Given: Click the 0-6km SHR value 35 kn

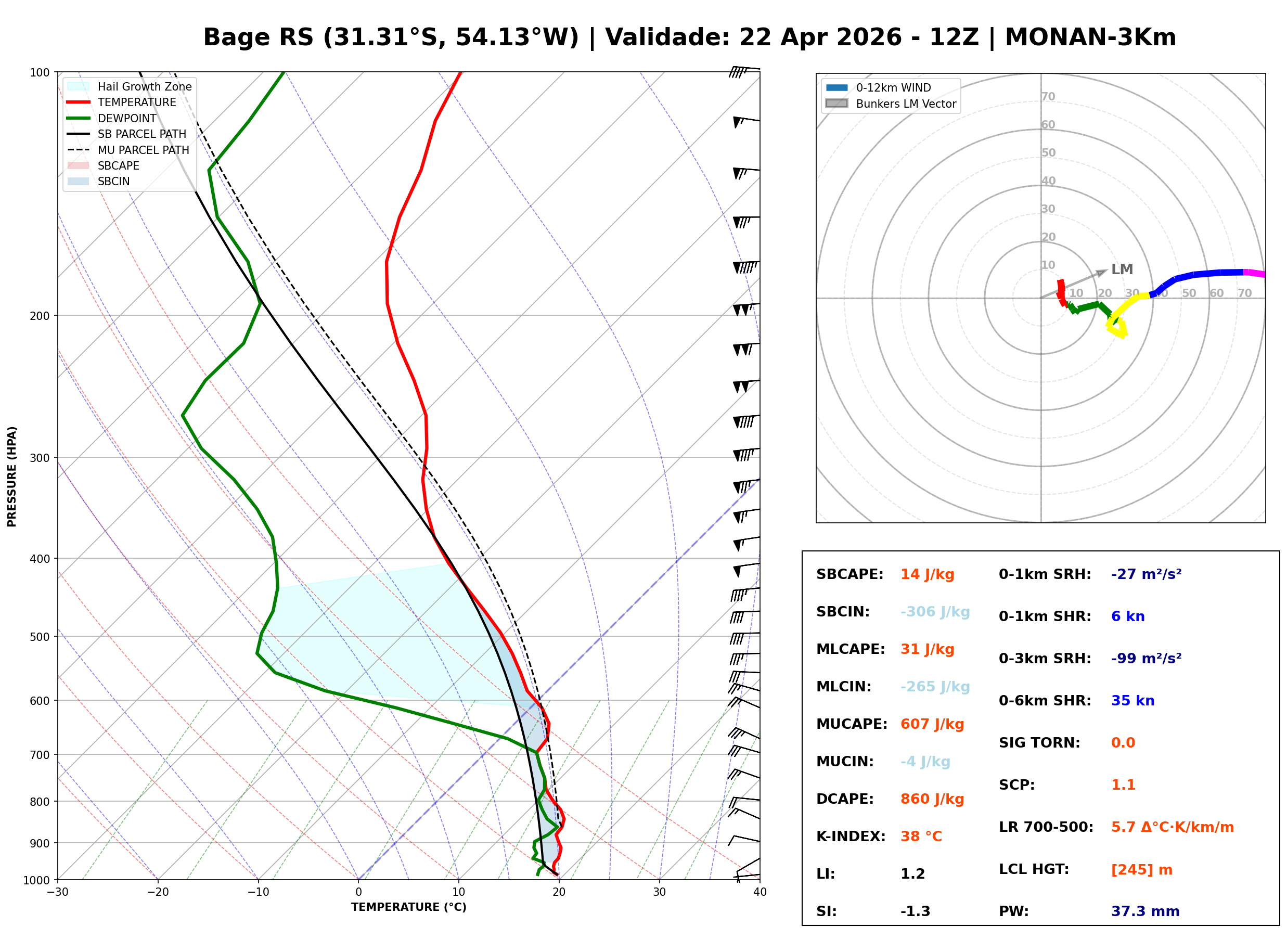Looking at the screenshot, I should [1133, 701].
